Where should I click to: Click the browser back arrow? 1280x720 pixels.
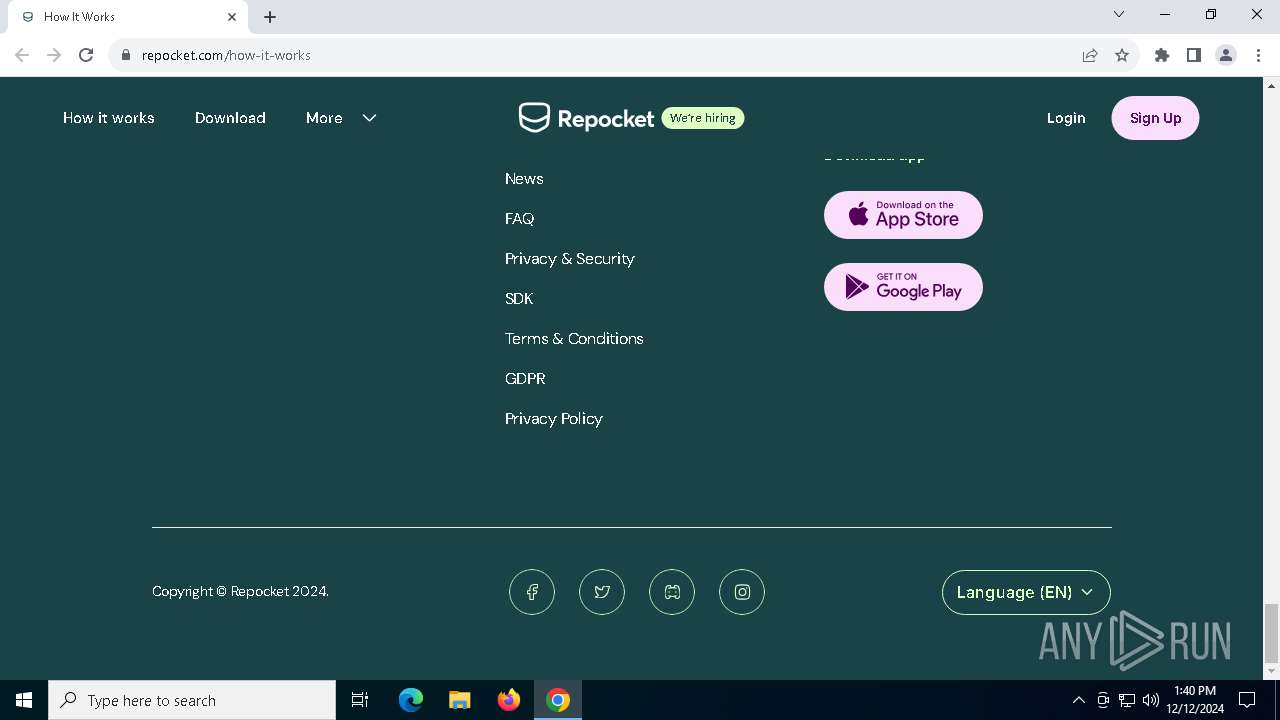click(x=22, y=55)
